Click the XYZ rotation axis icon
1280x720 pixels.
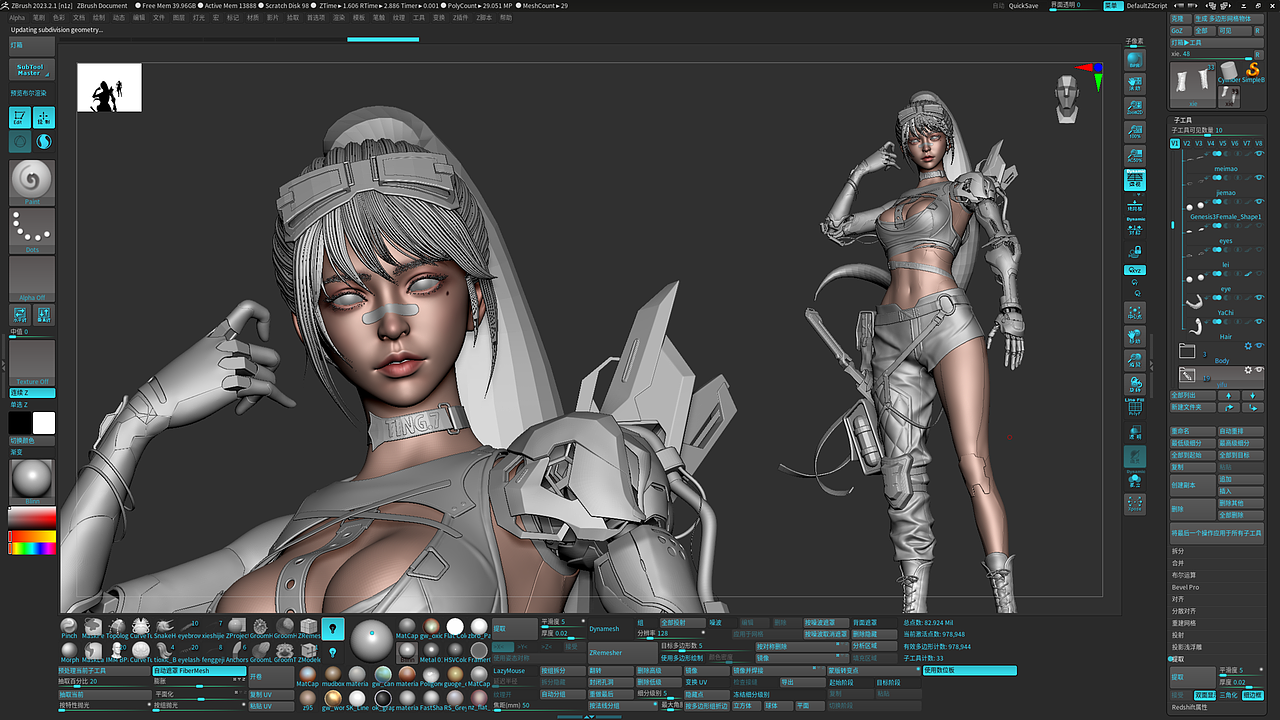tap(1135, 270)
